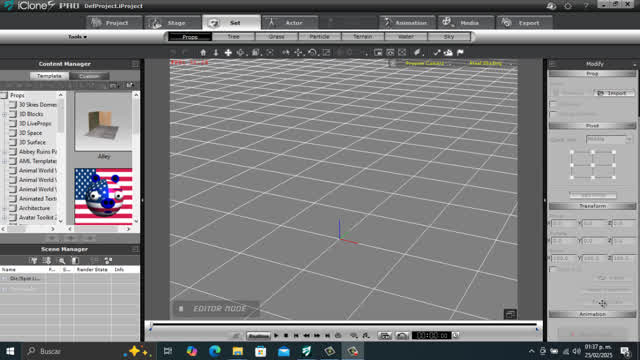Open the Mail app from taskbar

pos(284,351)
